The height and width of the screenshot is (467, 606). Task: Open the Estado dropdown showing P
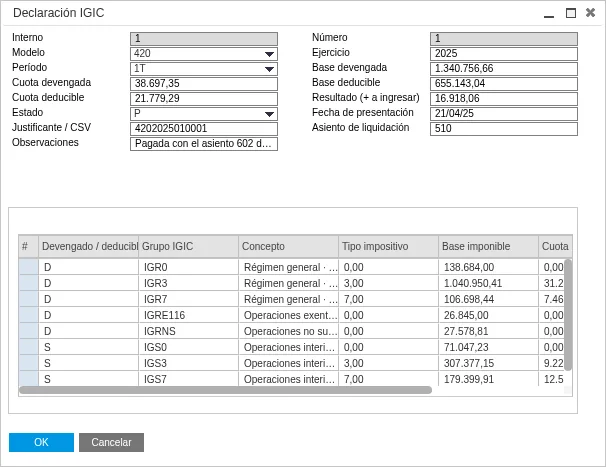pyautogui.click(x=204, y=114)
